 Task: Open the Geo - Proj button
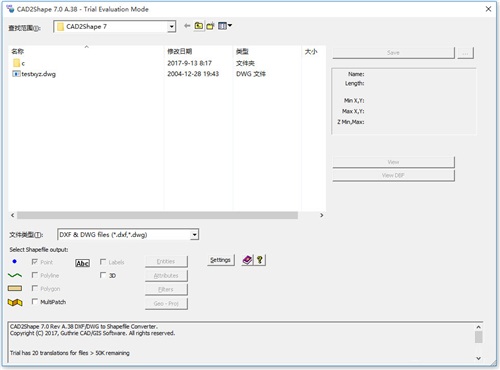click(166, 304)
